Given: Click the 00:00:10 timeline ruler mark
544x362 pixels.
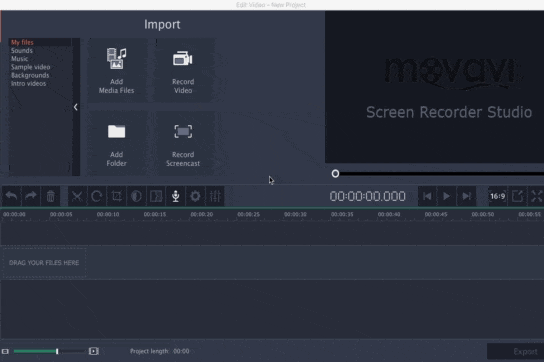Looking at the screenshot, I should pyautogui.click(x=108, y=214).
